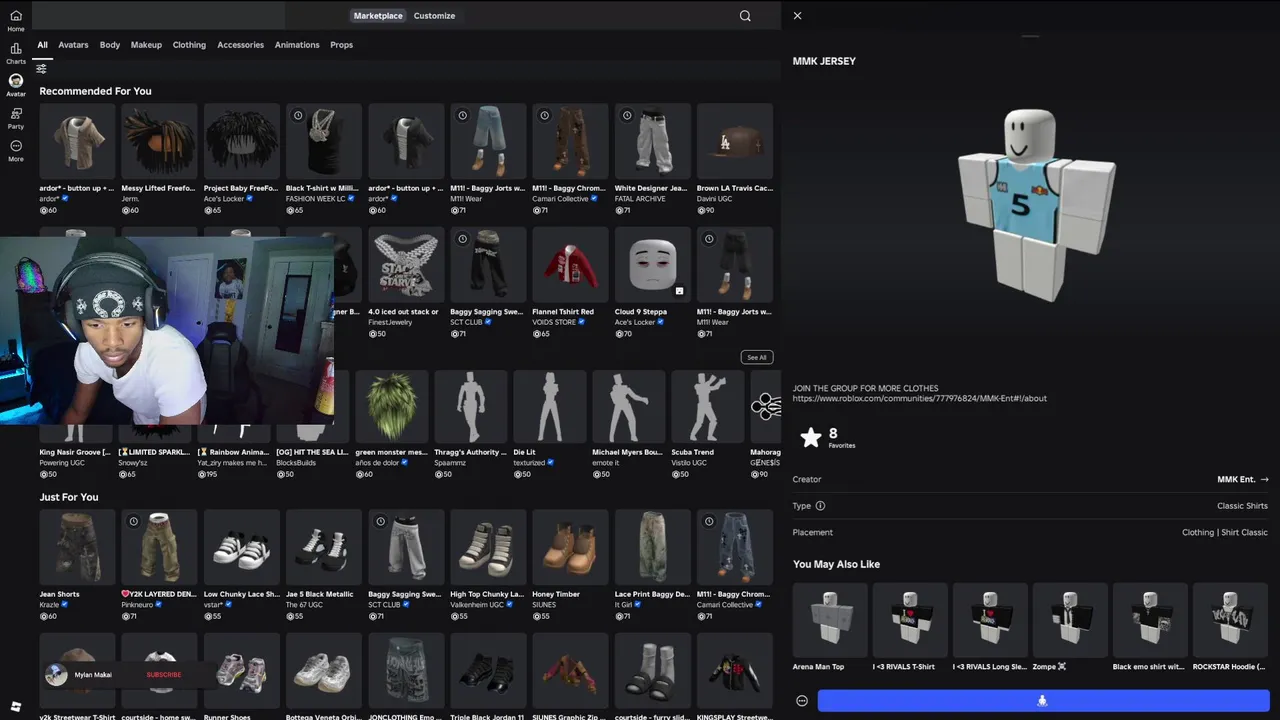Open the Charts sidebar icon
1280x720 pixels.
point(16,53)
